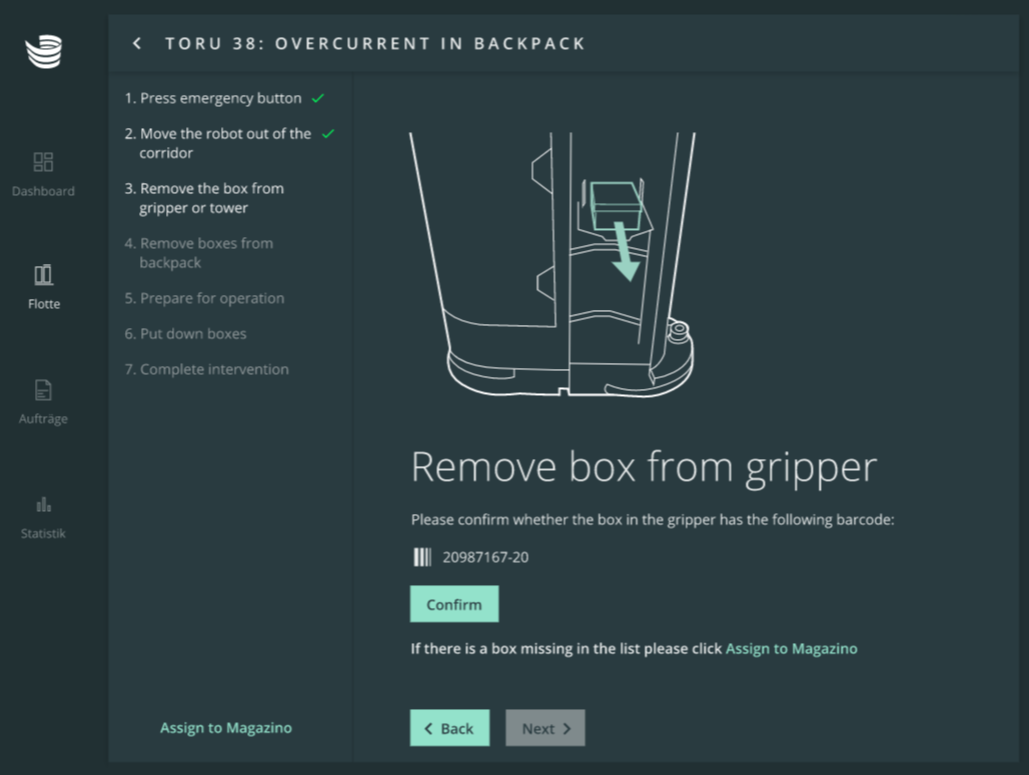Click the inline Assign to Magazino link
This screenshot has height=775, width=1029.
[x=791, y=649]
